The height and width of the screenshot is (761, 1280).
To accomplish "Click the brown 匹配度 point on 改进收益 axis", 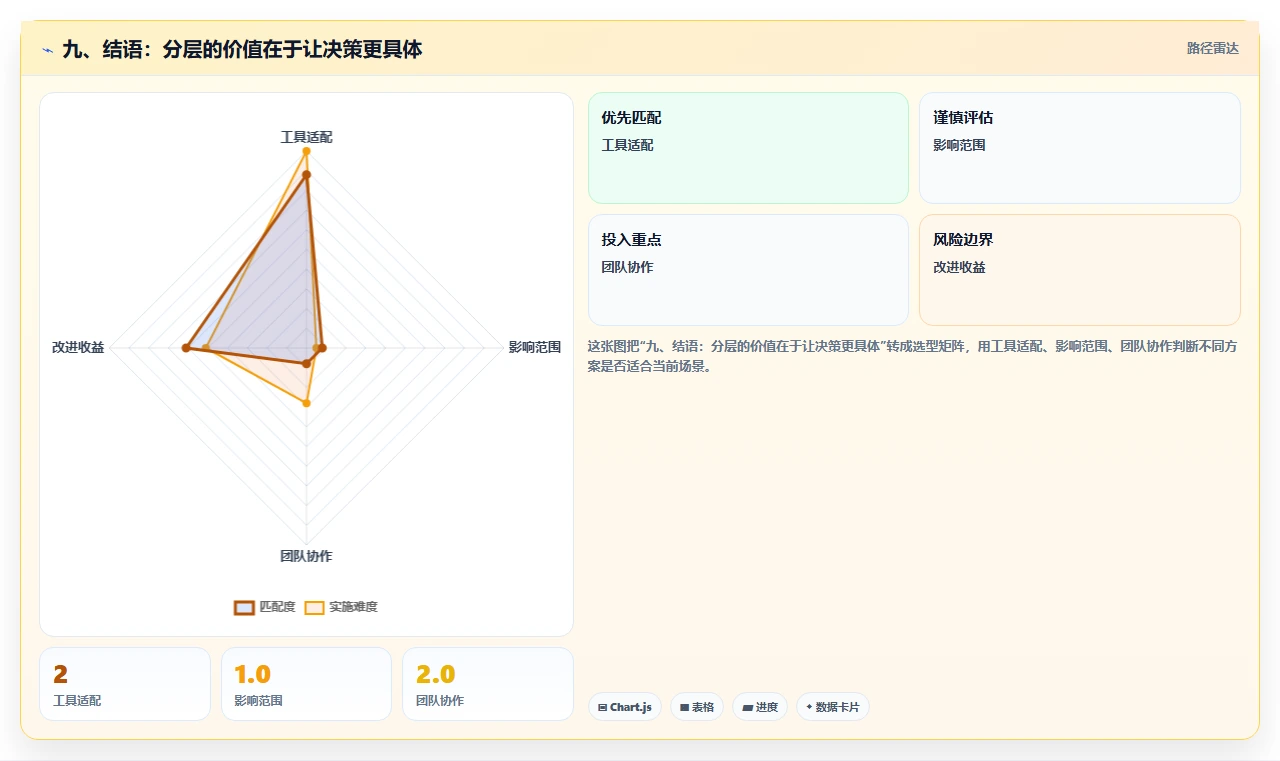I will [x=186, y=348].
